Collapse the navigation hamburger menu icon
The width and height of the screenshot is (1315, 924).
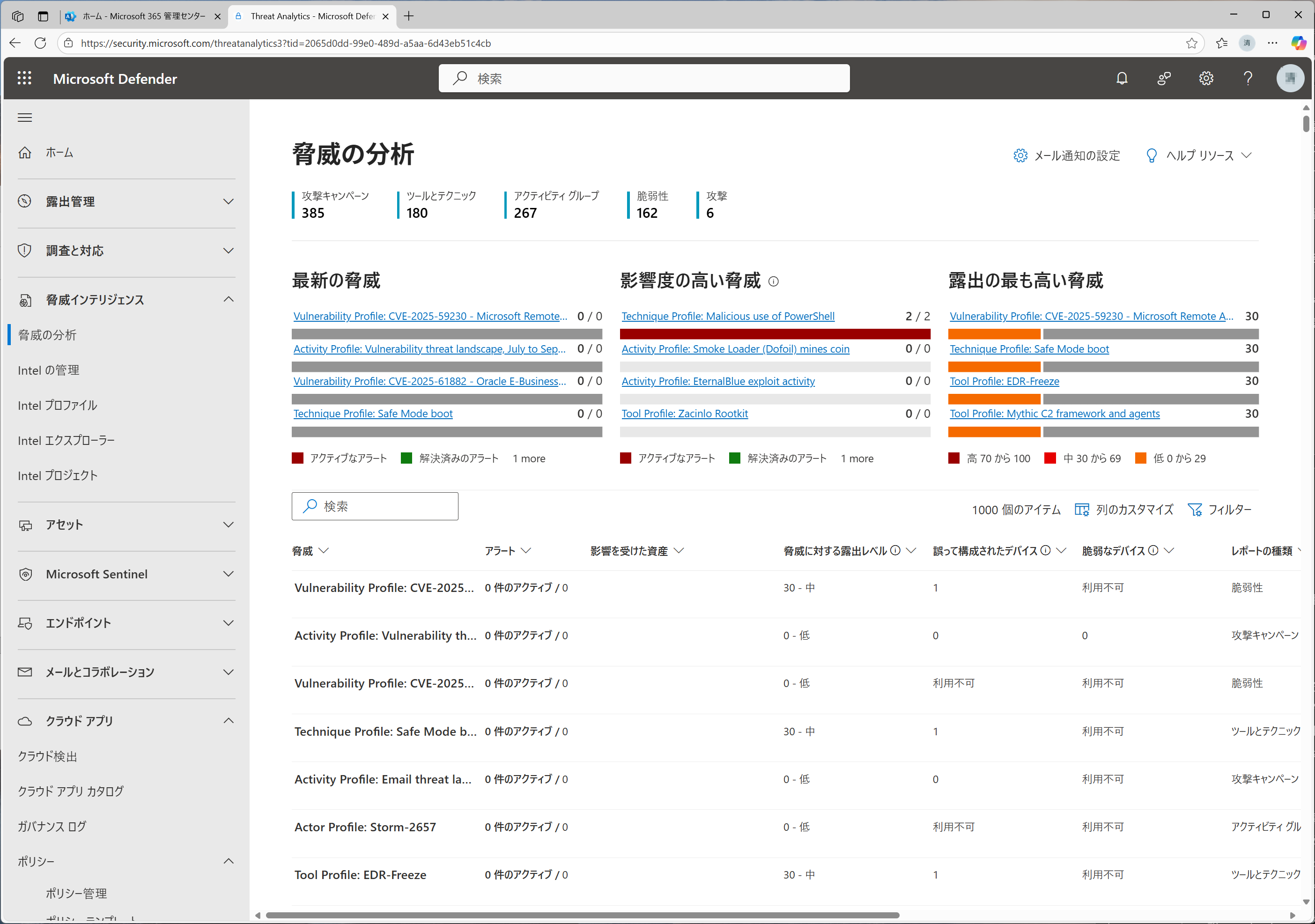25,118
